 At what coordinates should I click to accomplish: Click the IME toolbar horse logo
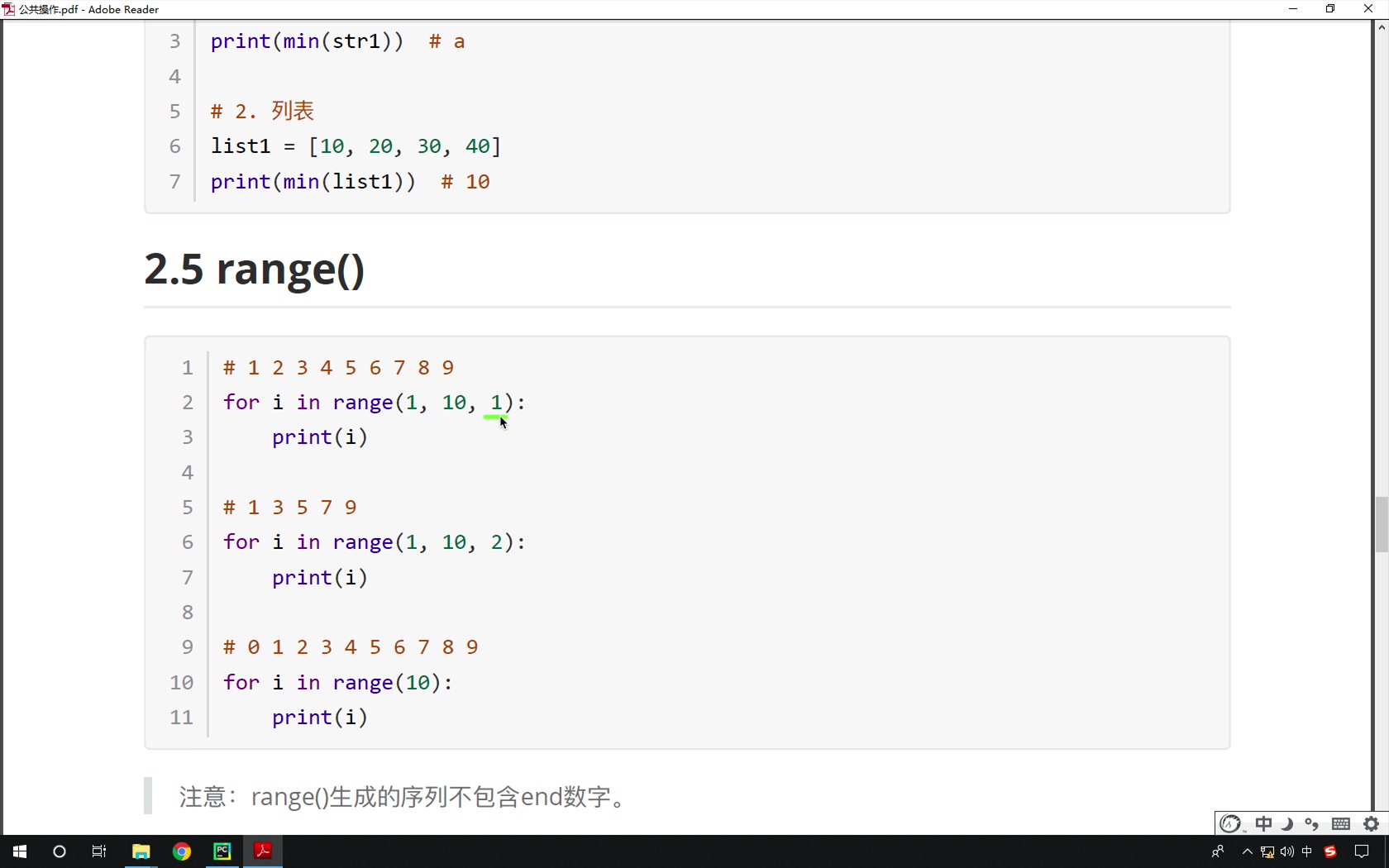coord(1231,824)
